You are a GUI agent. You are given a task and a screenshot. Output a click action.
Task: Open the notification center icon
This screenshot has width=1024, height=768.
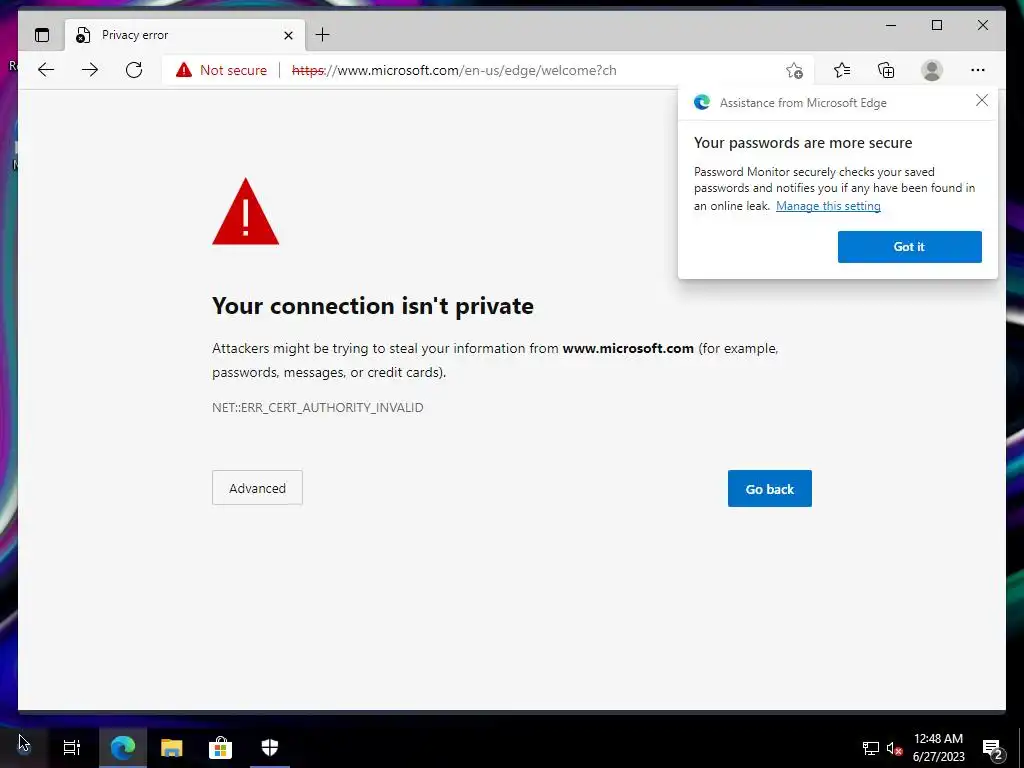tap(993, 748)
